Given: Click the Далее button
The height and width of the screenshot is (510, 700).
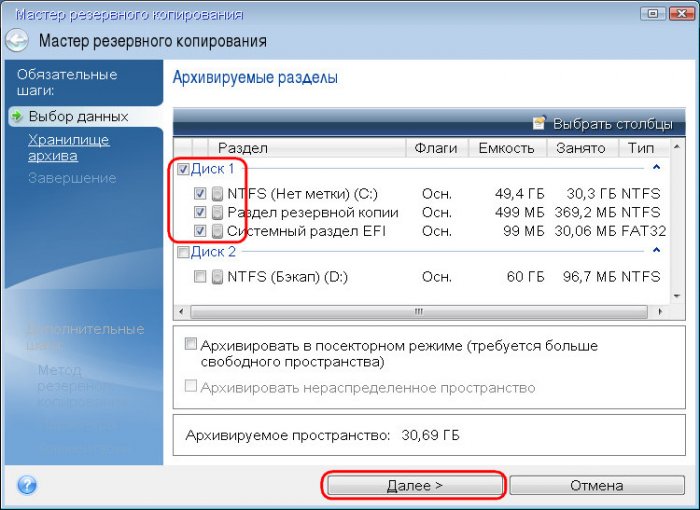Looking at the screenshot, I should (414, 485).
